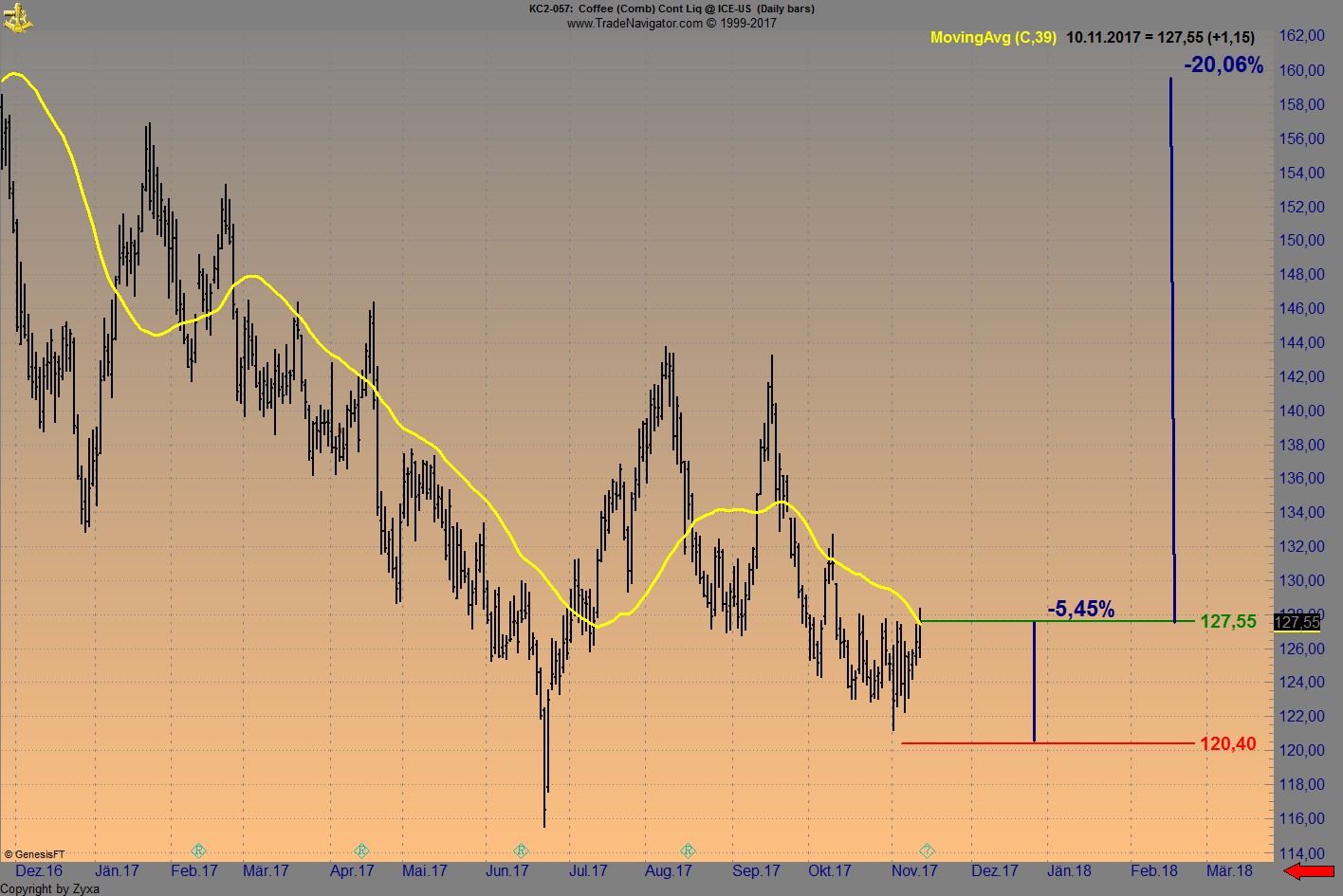Select the question-mark diamond under Nov.17

[x=928, y=850]
